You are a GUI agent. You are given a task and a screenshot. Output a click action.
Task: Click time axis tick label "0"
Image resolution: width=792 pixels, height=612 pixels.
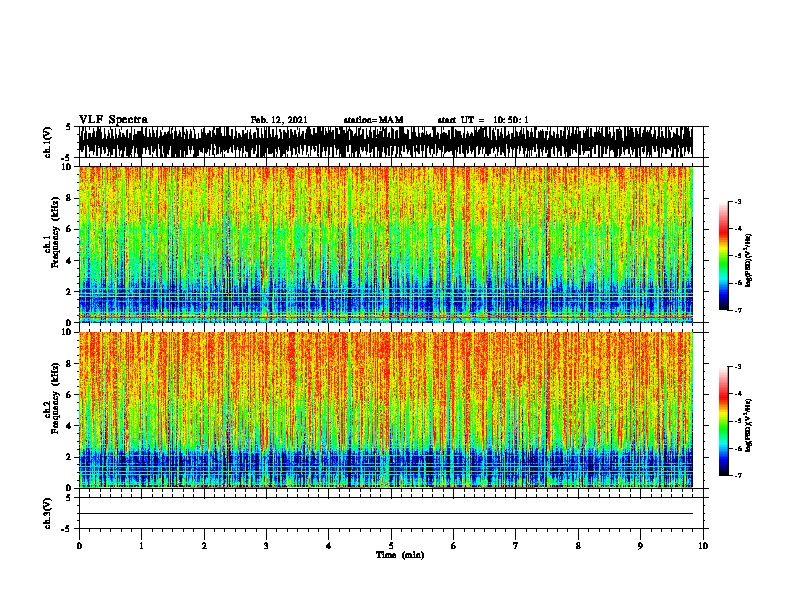point(79,546)
